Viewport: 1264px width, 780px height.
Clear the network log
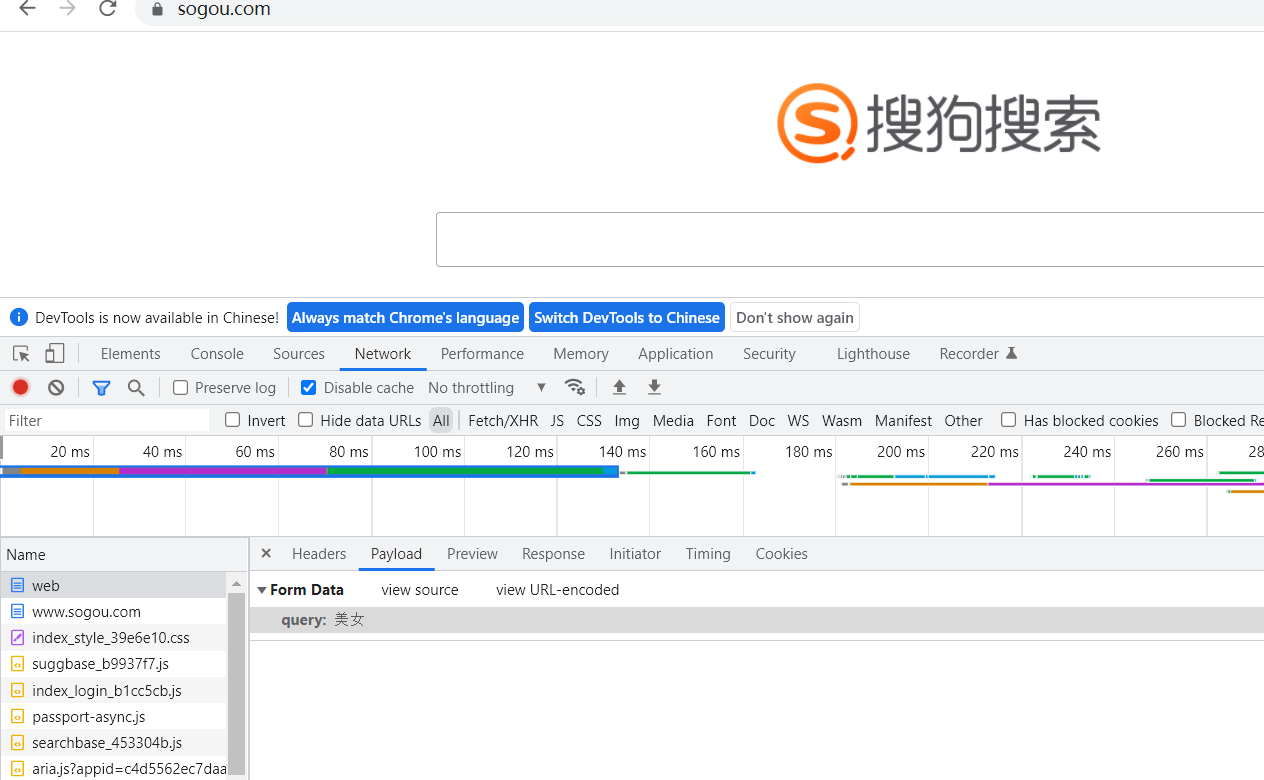(x=56, y=387)
